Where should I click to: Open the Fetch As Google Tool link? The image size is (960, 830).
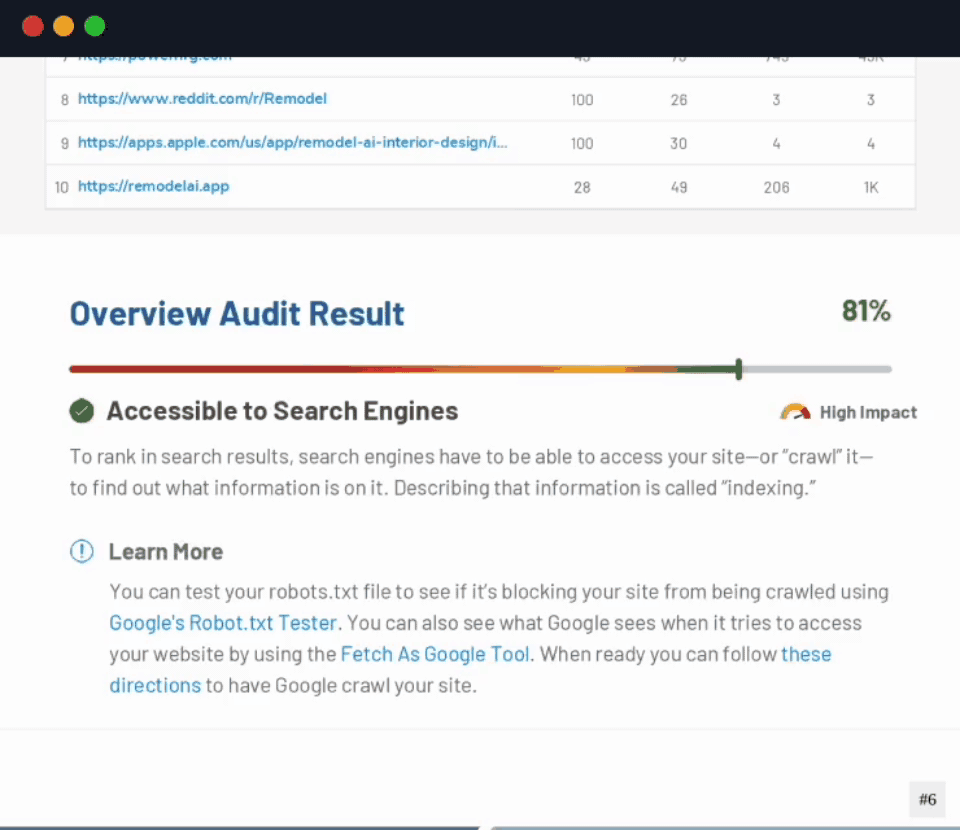pos(435,654)
